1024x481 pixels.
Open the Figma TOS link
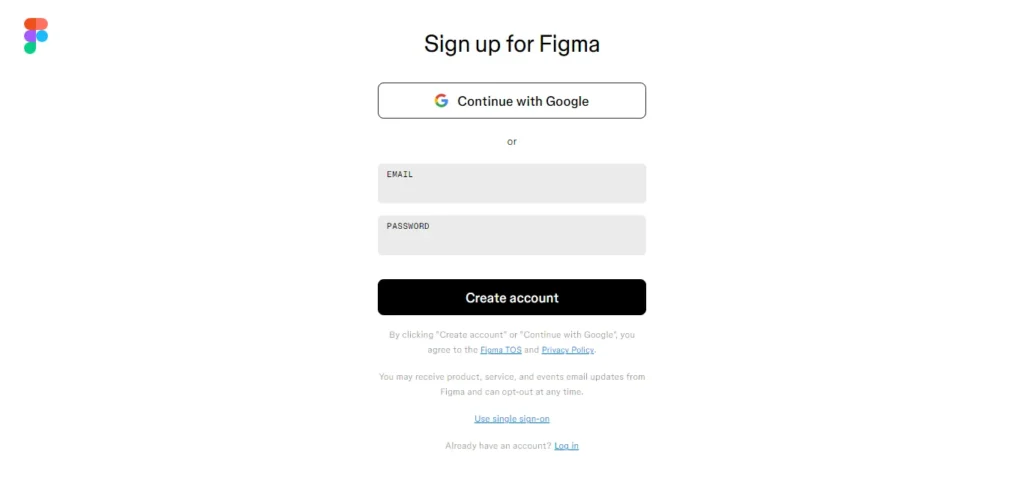point(501,350)
